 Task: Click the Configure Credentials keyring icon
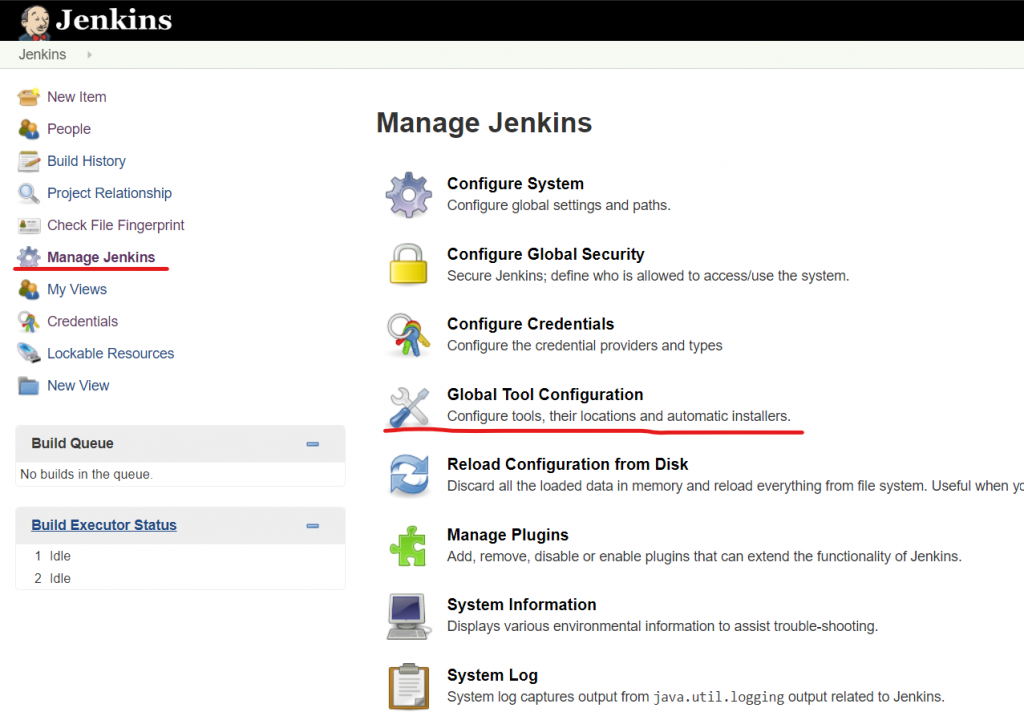point(409,334)
